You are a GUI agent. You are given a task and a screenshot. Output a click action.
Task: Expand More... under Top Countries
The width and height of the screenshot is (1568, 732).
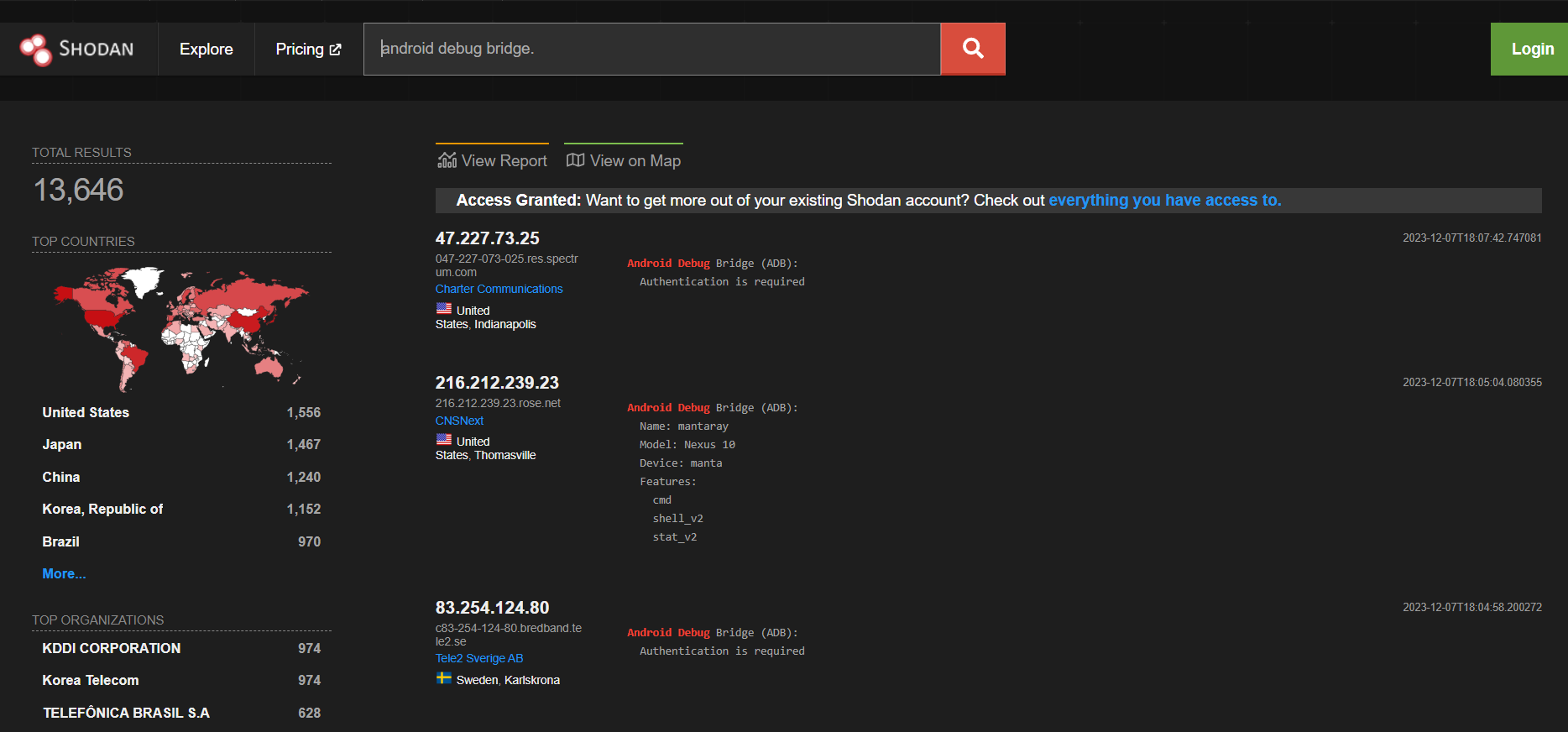pyautogui.click(x=64, y=573)
